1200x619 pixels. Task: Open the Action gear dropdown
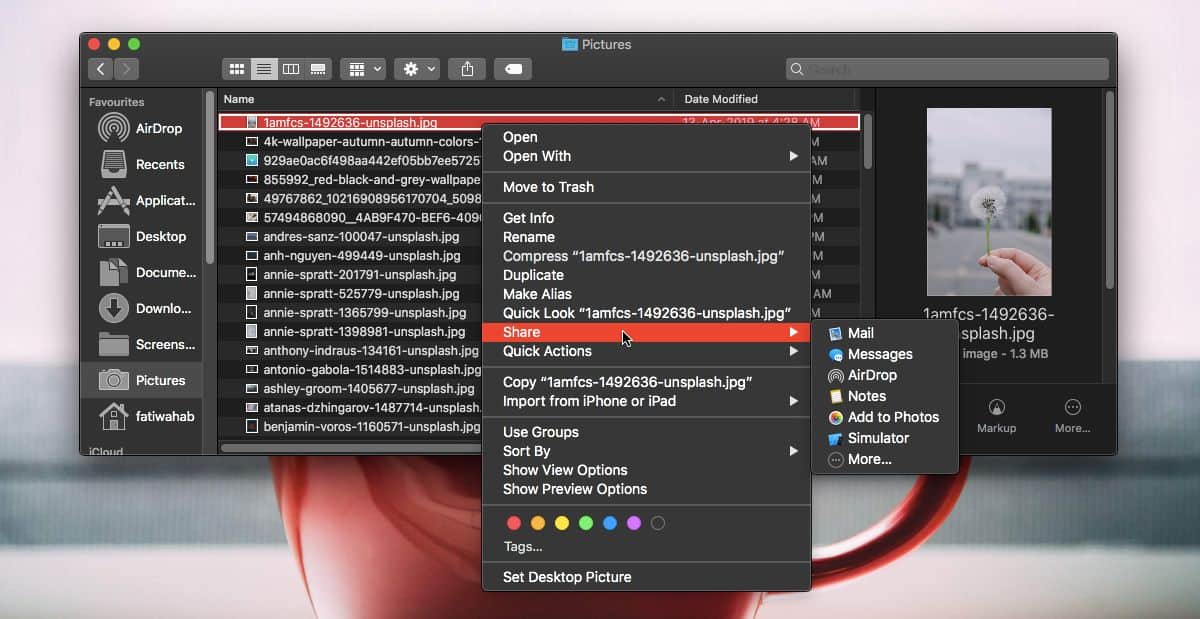click(x=418, y=69)
